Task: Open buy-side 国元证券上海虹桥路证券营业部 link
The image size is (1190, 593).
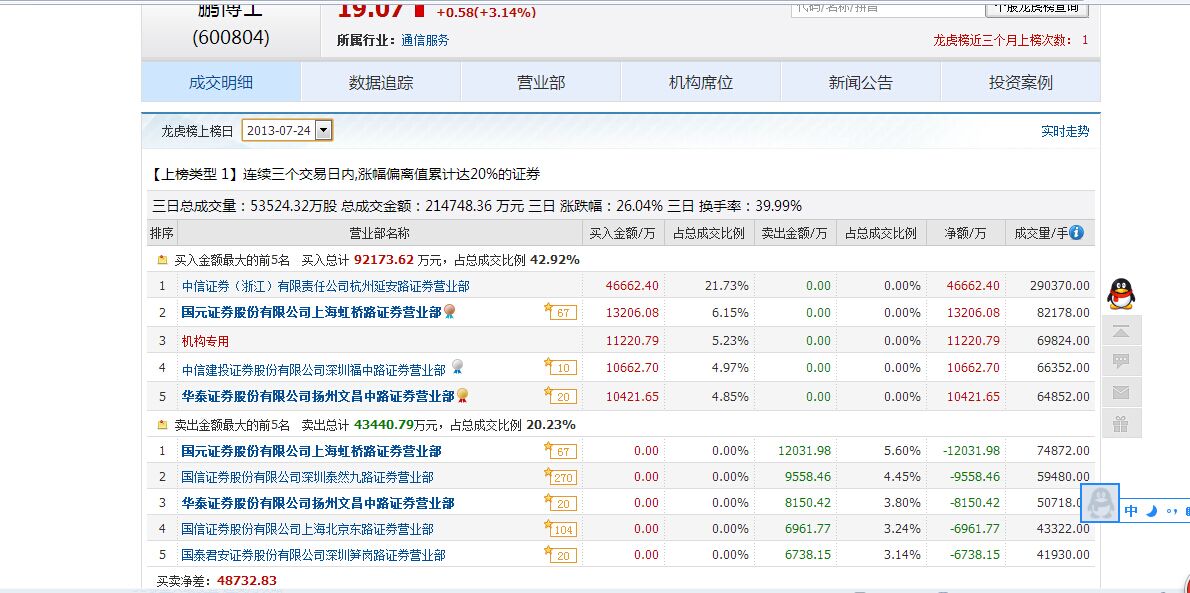Action: [x=311, y=312]
